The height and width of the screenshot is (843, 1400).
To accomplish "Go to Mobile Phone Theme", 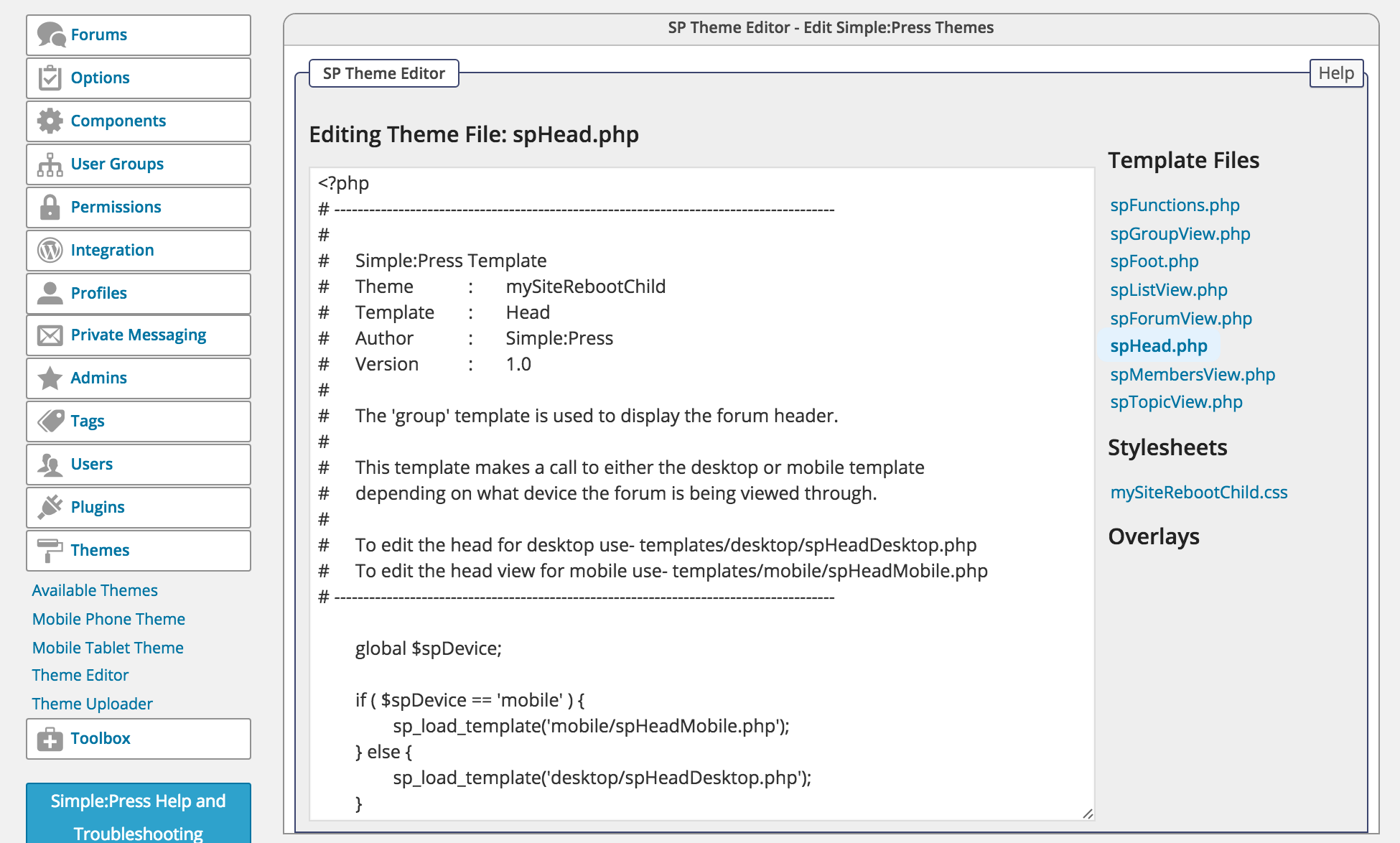I will 109,619.
